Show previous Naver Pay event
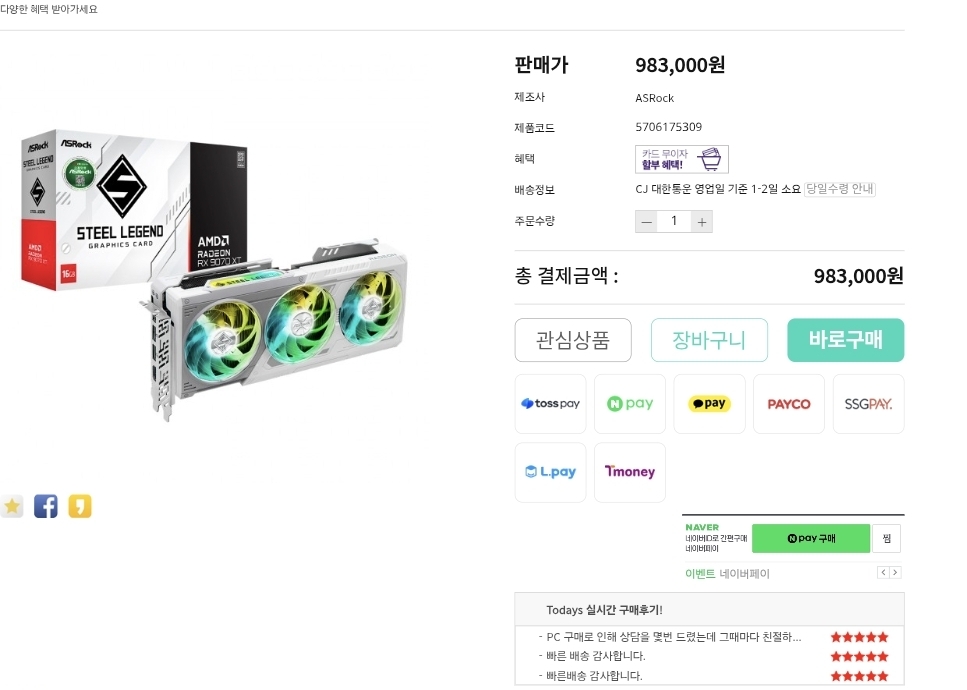The height and width of the screenshot is (690, 967). pyautogui.click(x=883, y=573)
